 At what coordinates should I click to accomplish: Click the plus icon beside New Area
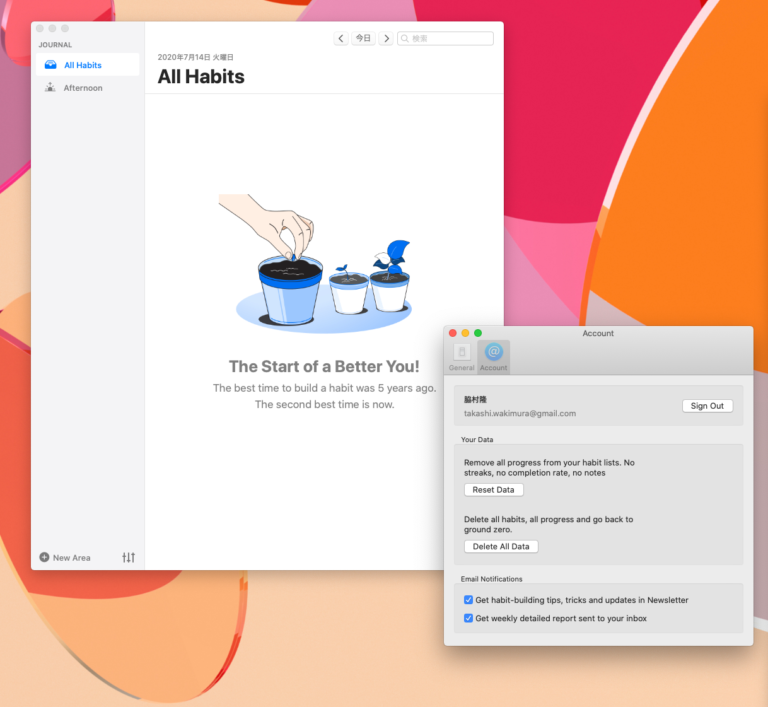[x=44, y=557]
